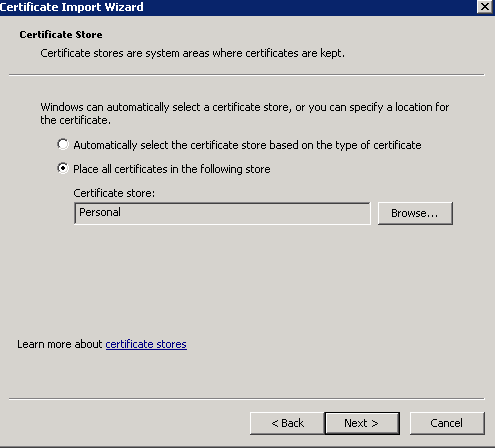Click the 'Automatically select the certificate store' label
Screen dimensions: 495x448
[247, 145]
